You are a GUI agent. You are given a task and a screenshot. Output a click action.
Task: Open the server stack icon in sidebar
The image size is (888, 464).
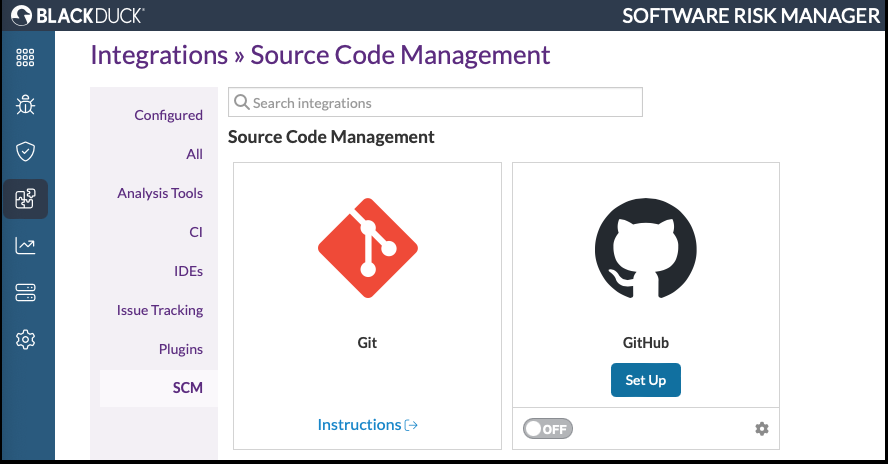(25, 293)
